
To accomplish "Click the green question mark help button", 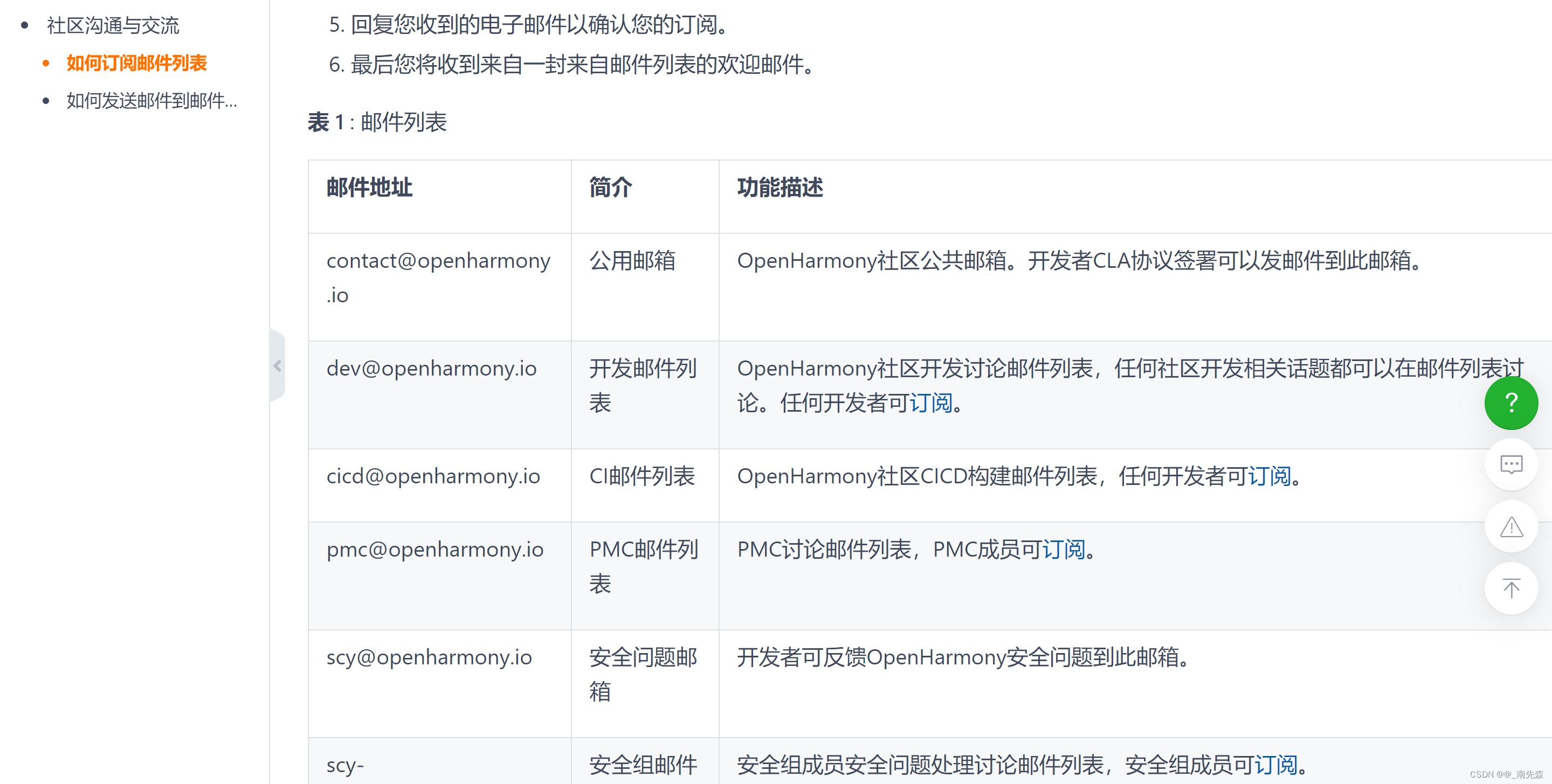I will click(x=1510, y=402).
